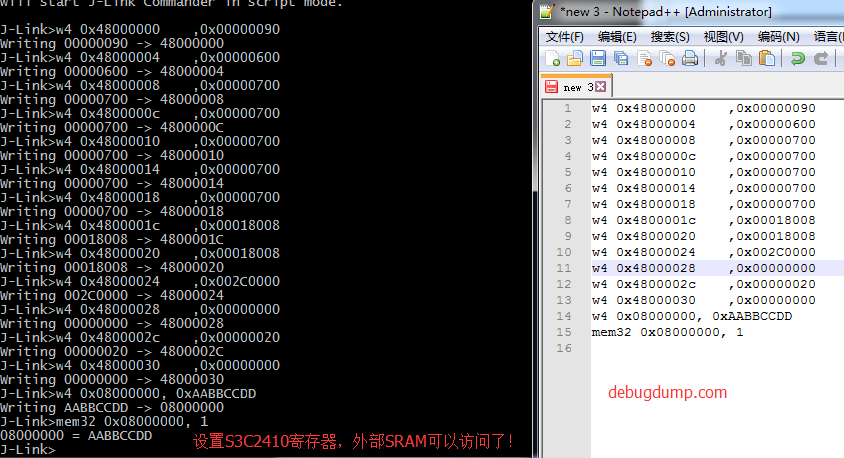
Task: Open a file via folder icon
Action: pyautogui.click(x=575, y=58)
